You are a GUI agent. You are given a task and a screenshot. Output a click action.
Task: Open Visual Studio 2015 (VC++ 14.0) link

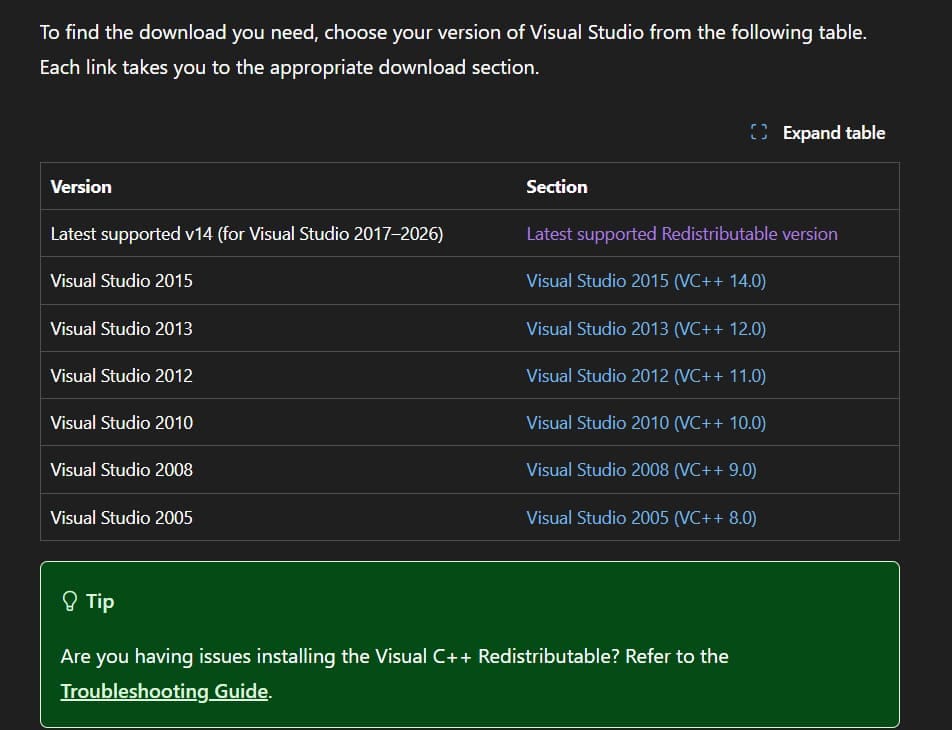coord(646,281)
